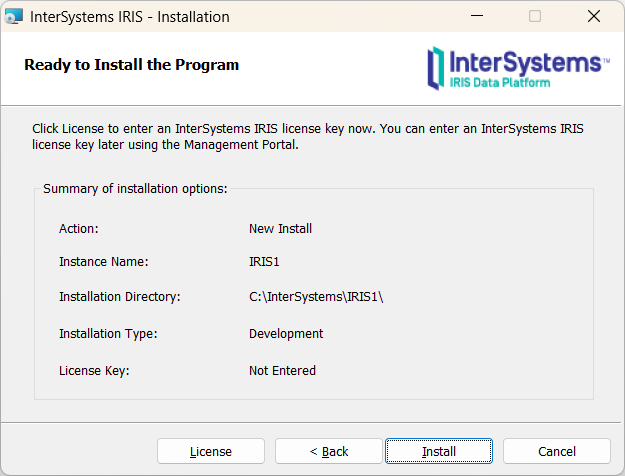
Task: Click the Development installation type value
Action: pyautogui.click(x=286, y=333)
